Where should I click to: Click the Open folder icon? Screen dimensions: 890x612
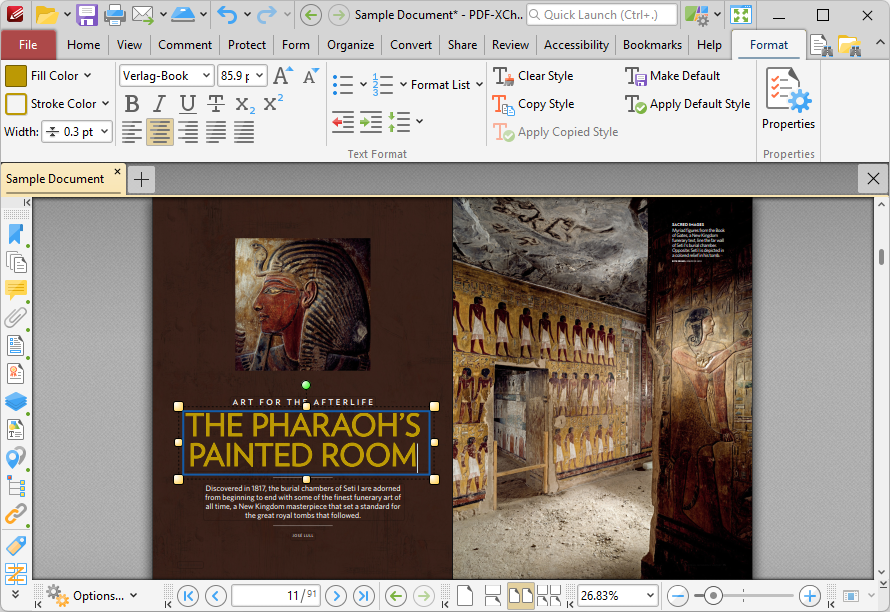click(x=47, y=15)
